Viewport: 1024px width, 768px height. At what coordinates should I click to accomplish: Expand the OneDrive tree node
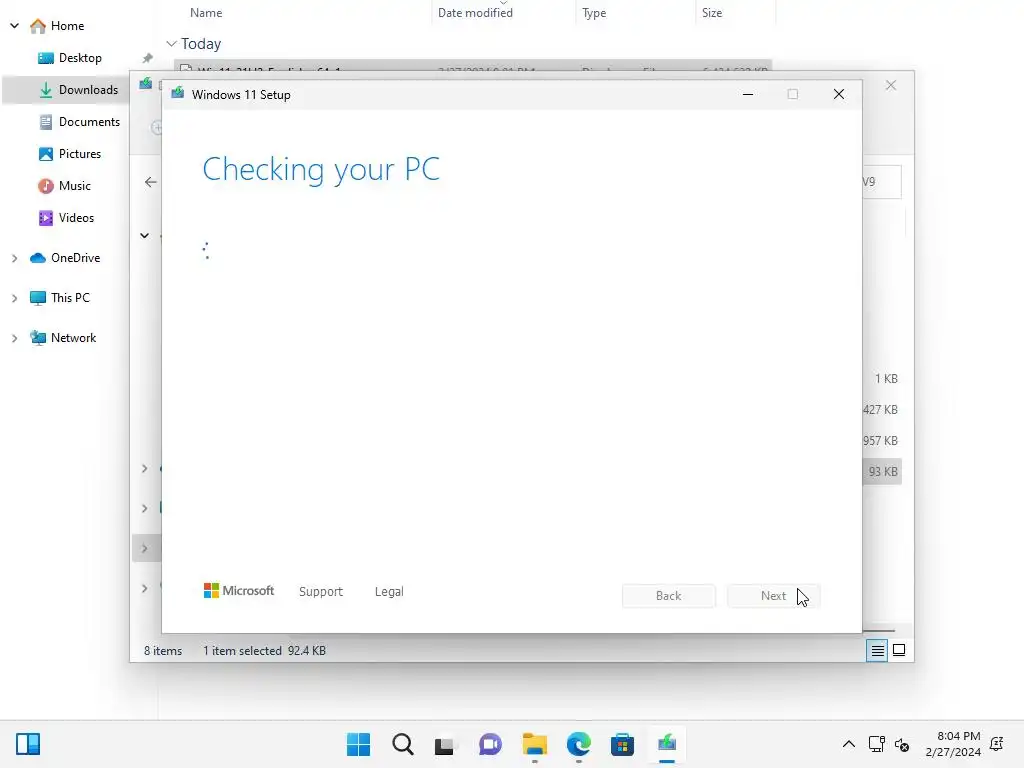pyautogui.click(x=14, y=259)
